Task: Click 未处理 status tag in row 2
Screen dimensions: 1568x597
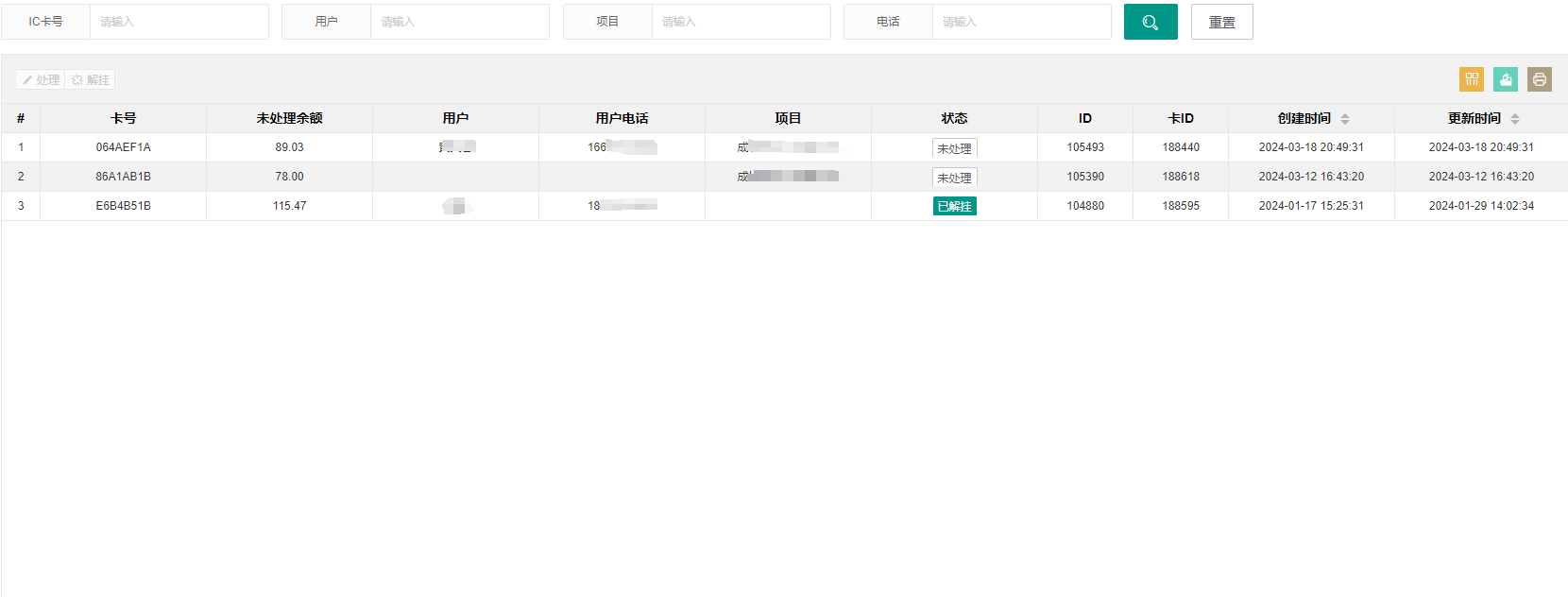Action: coord(954,178)
